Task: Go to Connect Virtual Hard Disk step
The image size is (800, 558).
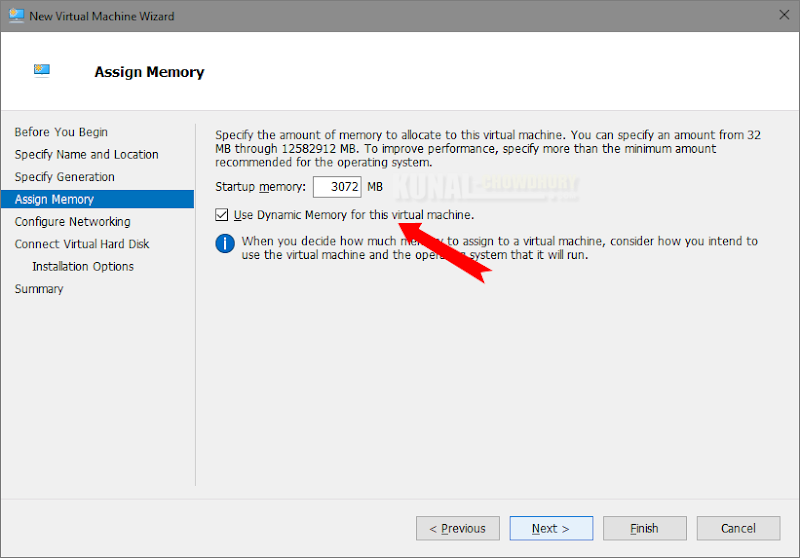Action: click(x=82, y=244)
